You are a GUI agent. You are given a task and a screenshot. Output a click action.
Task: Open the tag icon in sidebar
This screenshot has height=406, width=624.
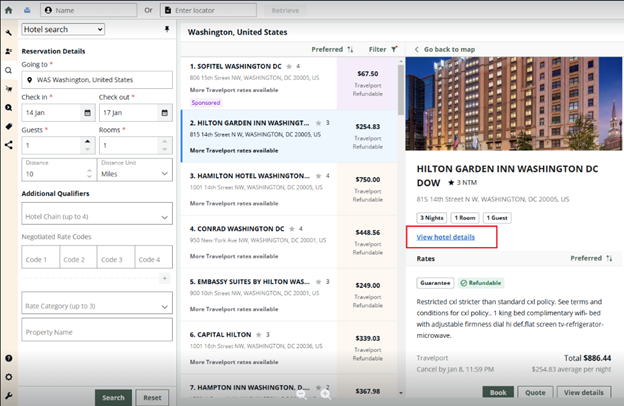[x=8, y=126]
